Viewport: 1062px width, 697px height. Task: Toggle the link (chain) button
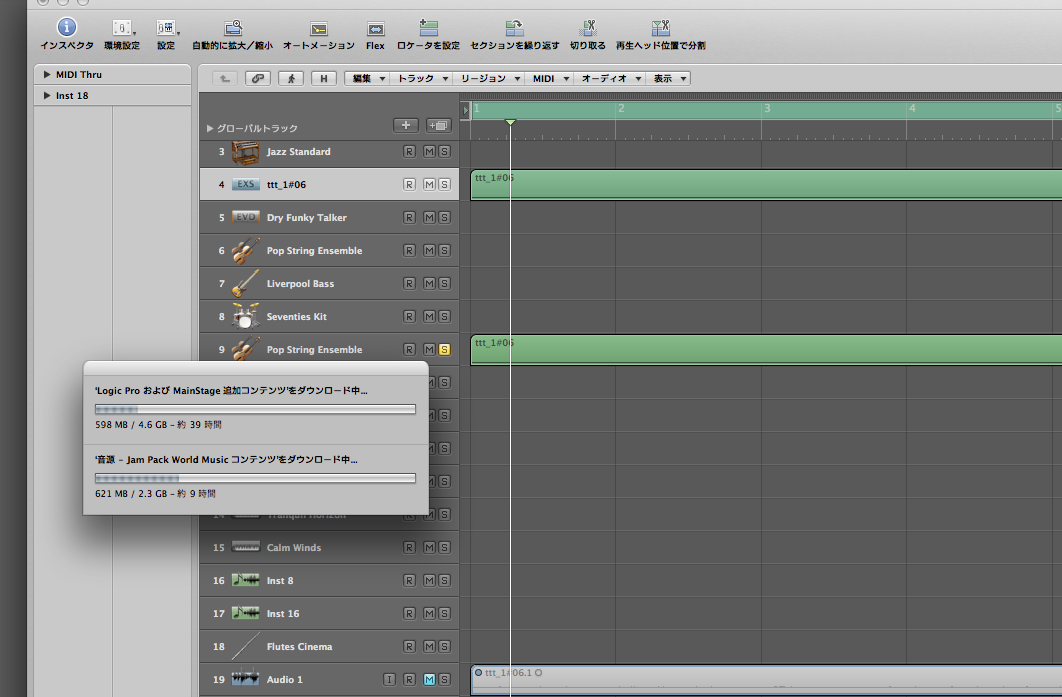[x=258, y=78]
